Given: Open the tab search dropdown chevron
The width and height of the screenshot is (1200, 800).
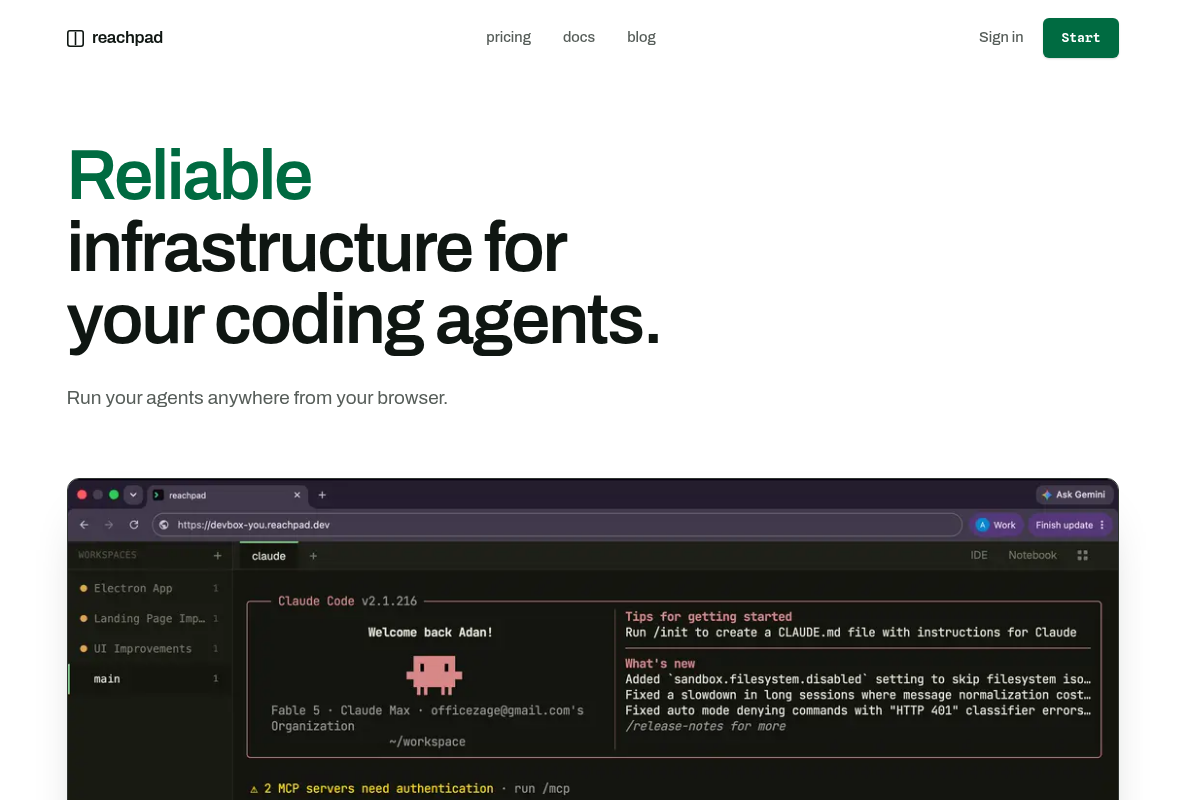Looking at the screenshot, I should [133, 495].
